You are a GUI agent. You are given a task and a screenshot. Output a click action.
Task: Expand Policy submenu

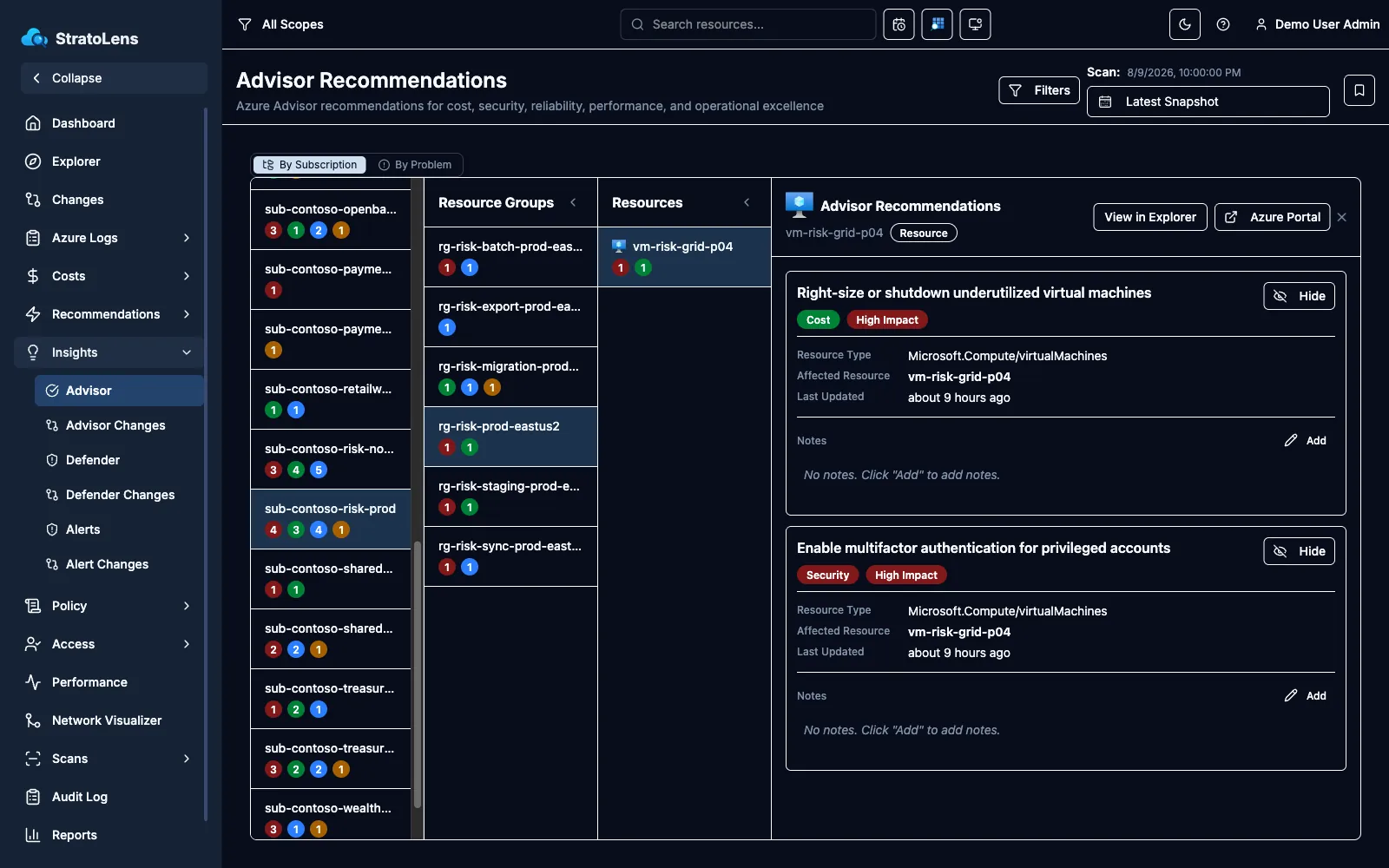pyautogui.click(x=111, y=606)
